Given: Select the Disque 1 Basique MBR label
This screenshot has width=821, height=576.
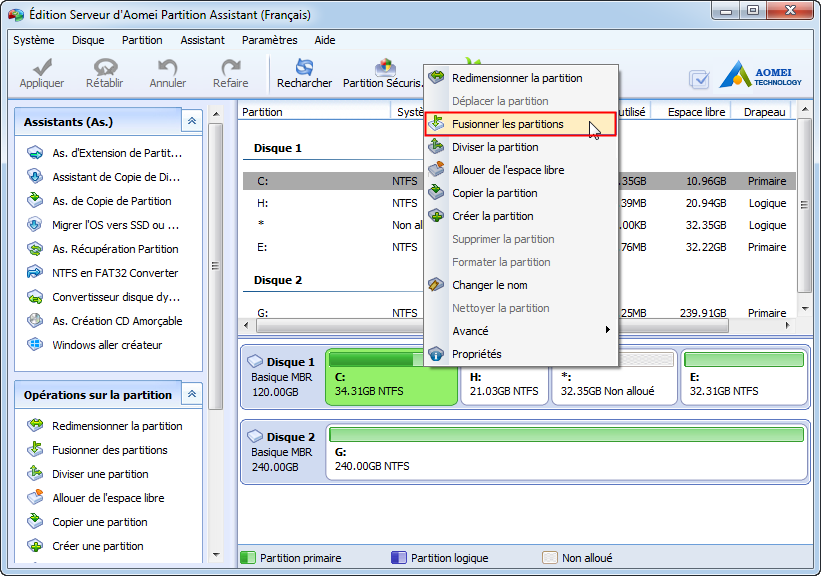Looking at the screenshot, I should click(283, 377).
